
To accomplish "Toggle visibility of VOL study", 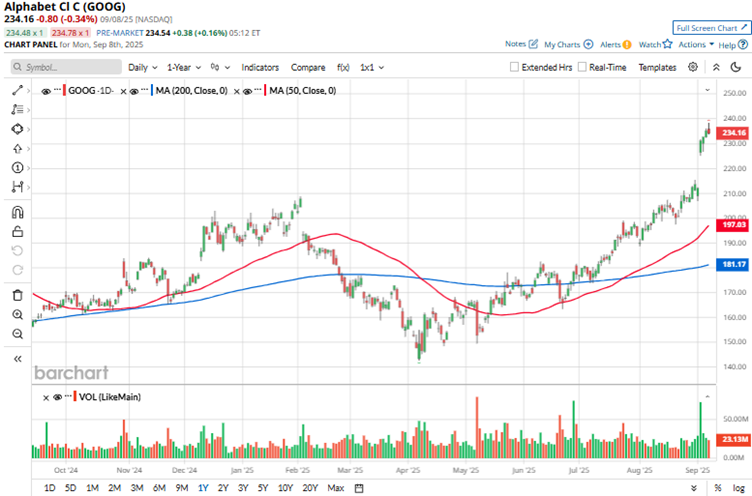I will (x=58, y=397).
